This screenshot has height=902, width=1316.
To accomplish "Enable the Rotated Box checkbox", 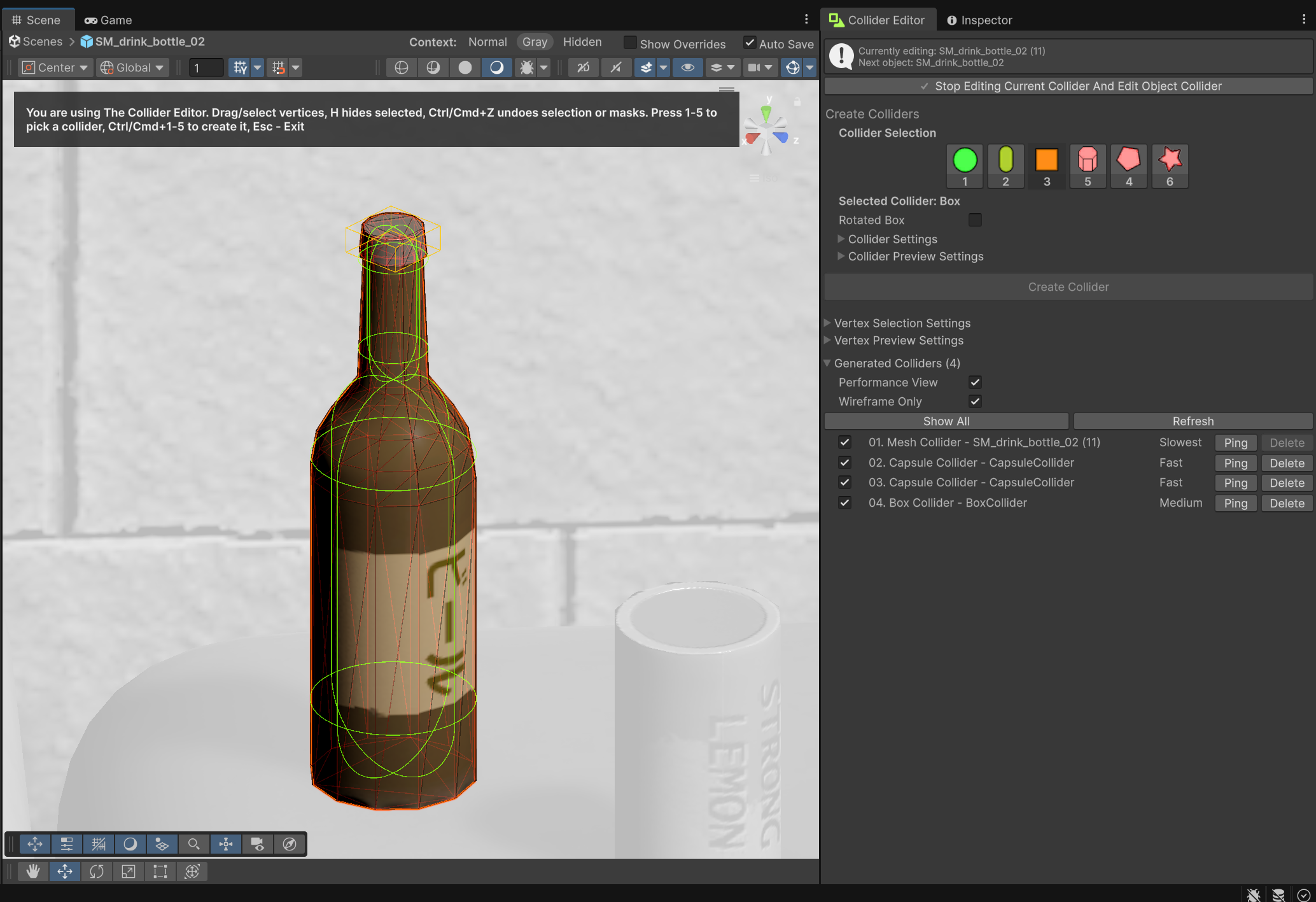I will click(x=975, y=220).
